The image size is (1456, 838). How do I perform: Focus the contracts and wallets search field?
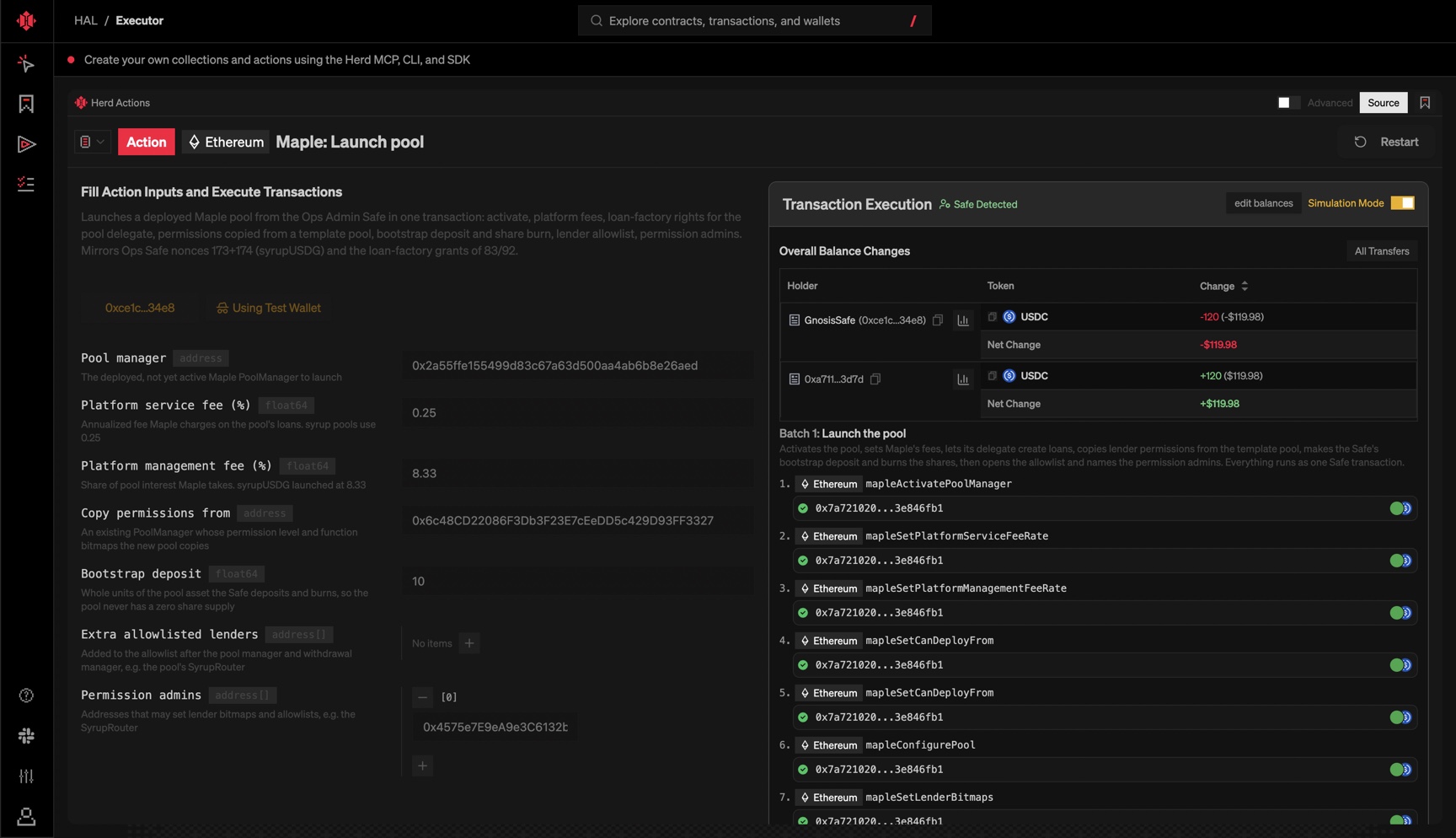pos(754,20)
